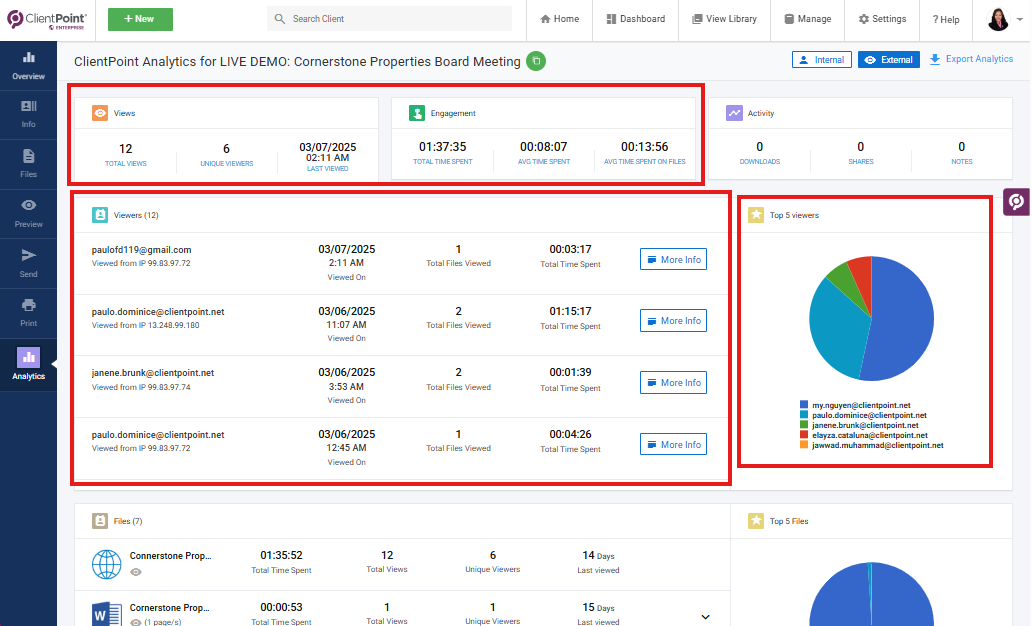The image size is (1032, 626).
Task: Click More Info for paulofd119@gmail.com
Action: click(x=673, y=260)
